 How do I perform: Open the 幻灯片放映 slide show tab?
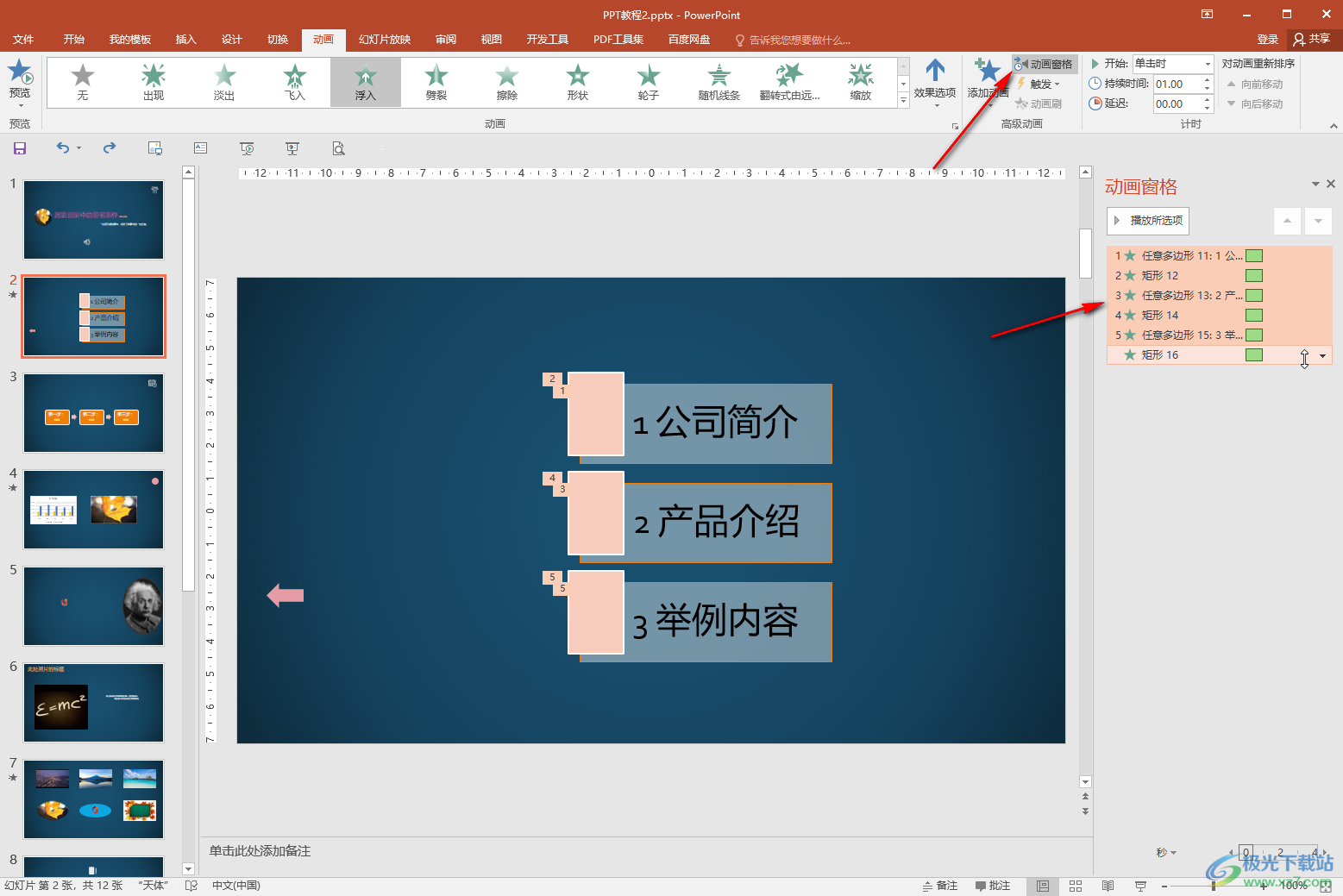click(385, 40)
